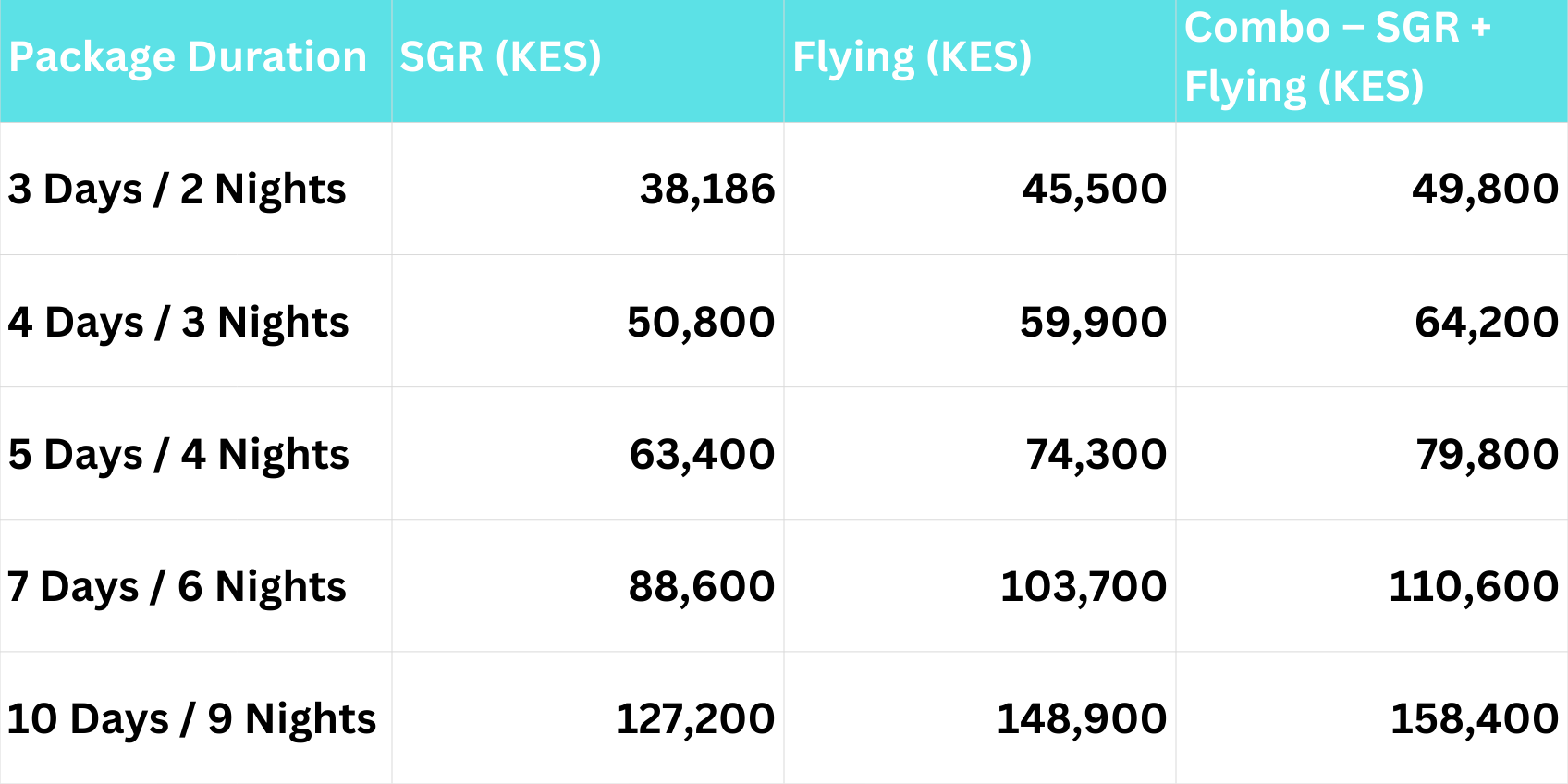Click the 148,900 Flying price cell

click(1082, 719)
